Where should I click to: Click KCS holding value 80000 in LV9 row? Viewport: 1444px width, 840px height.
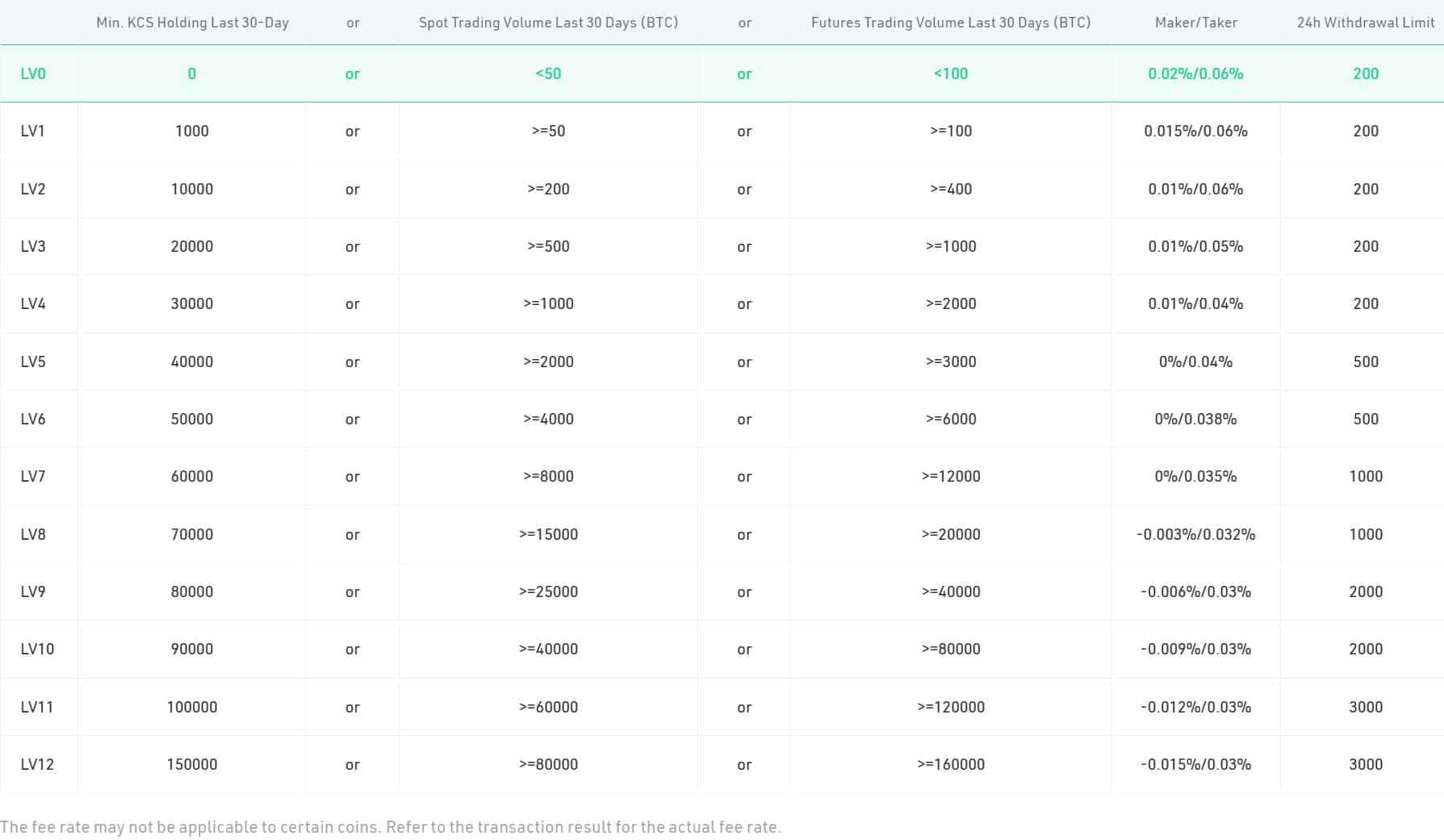(x=192, y=591)
